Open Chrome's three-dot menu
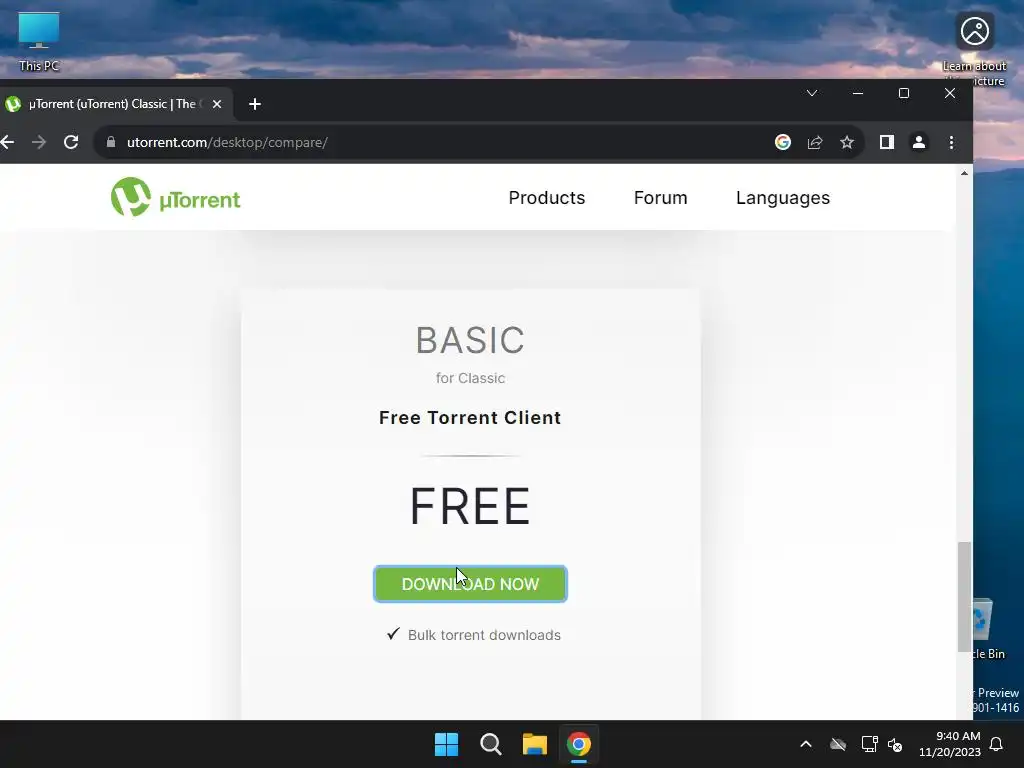Image resolution: width=1024 pixels, height=768 pixels. pos(952,142)
